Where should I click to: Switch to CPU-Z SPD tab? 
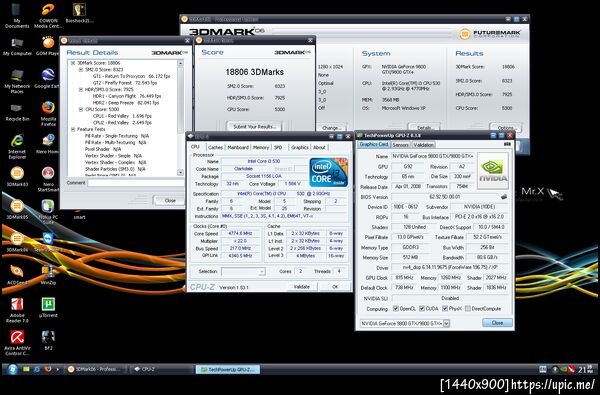278,147
